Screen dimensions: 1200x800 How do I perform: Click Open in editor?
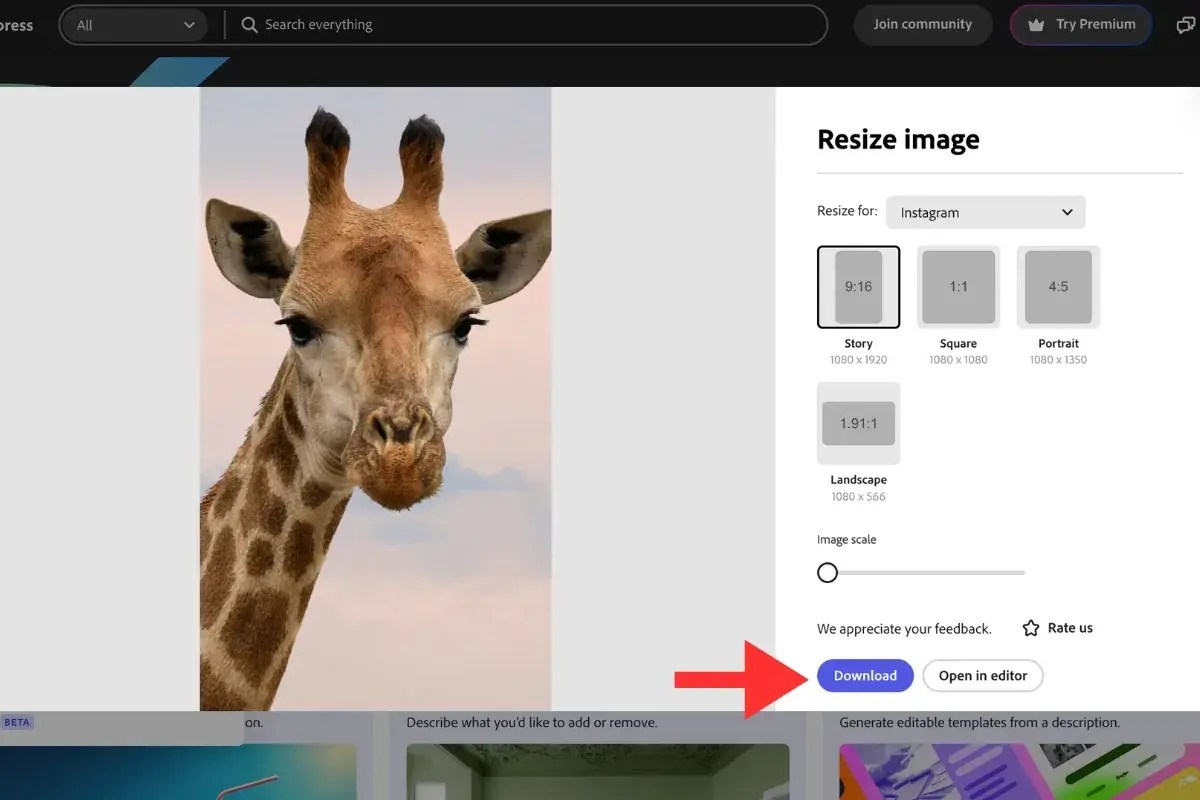pyautogui.click(x=983, y=675)
